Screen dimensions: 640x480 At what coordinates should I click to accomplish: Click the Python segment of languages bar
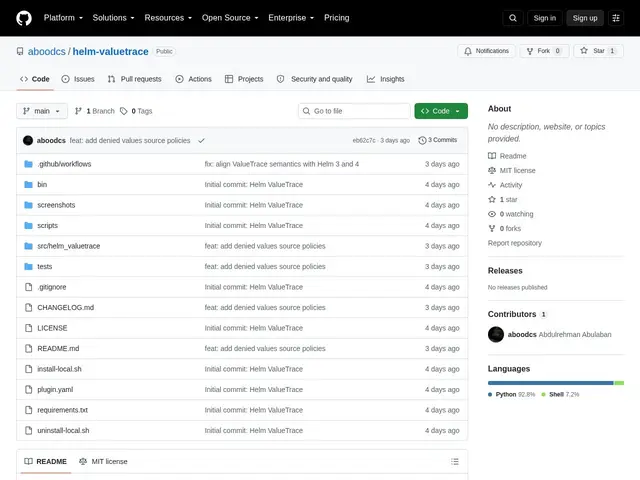550,383
